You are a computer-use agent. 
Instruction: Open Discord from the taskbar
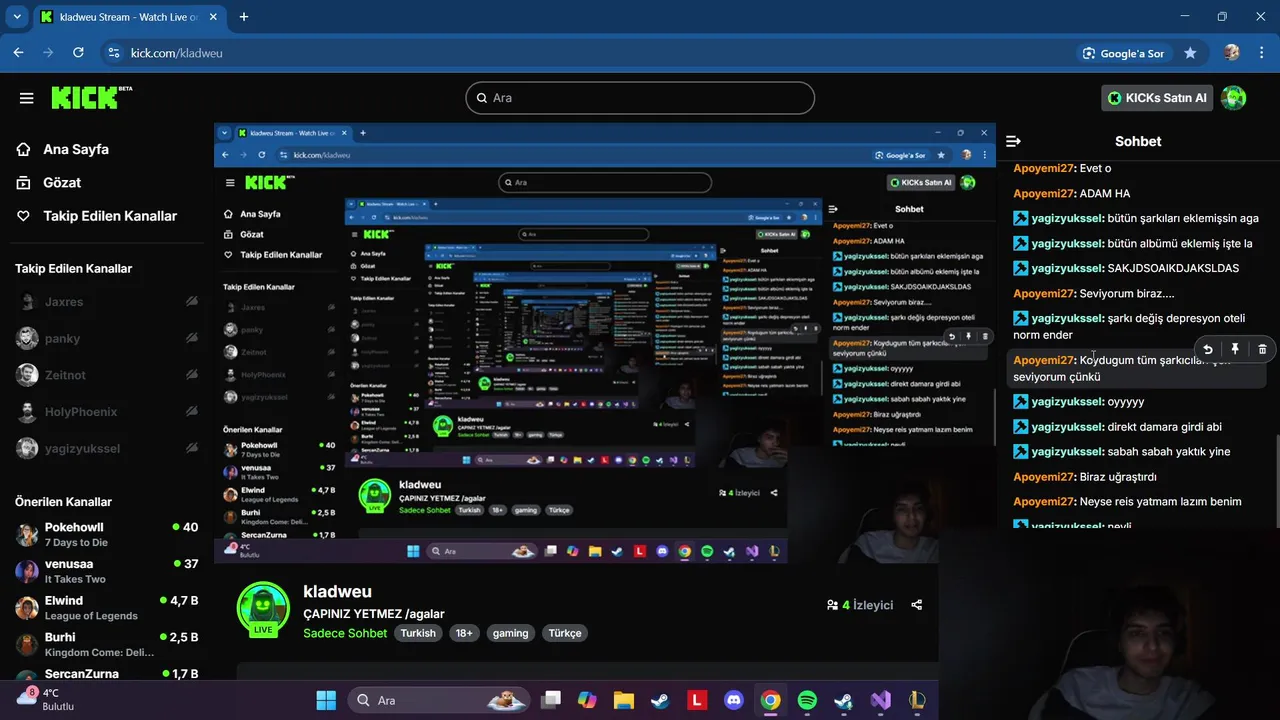733,700
